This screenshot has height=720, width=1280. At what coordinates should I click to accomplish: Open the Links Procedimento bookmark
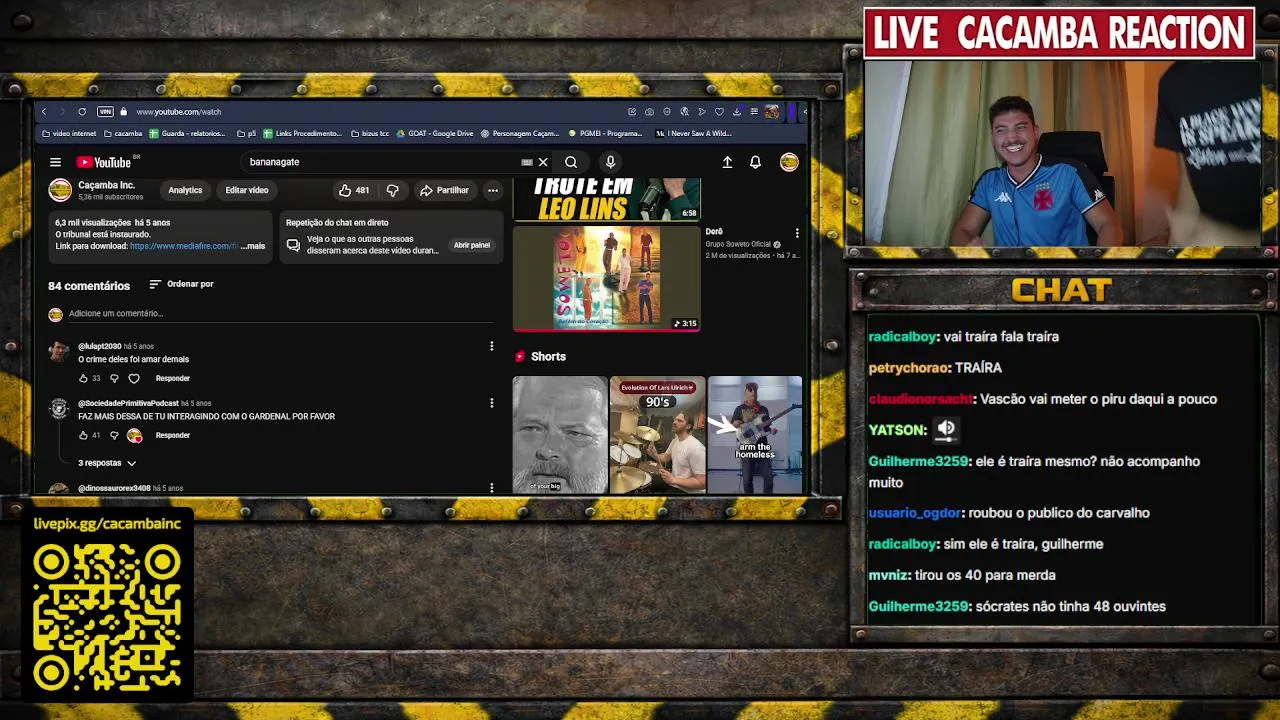coord(302,133)
